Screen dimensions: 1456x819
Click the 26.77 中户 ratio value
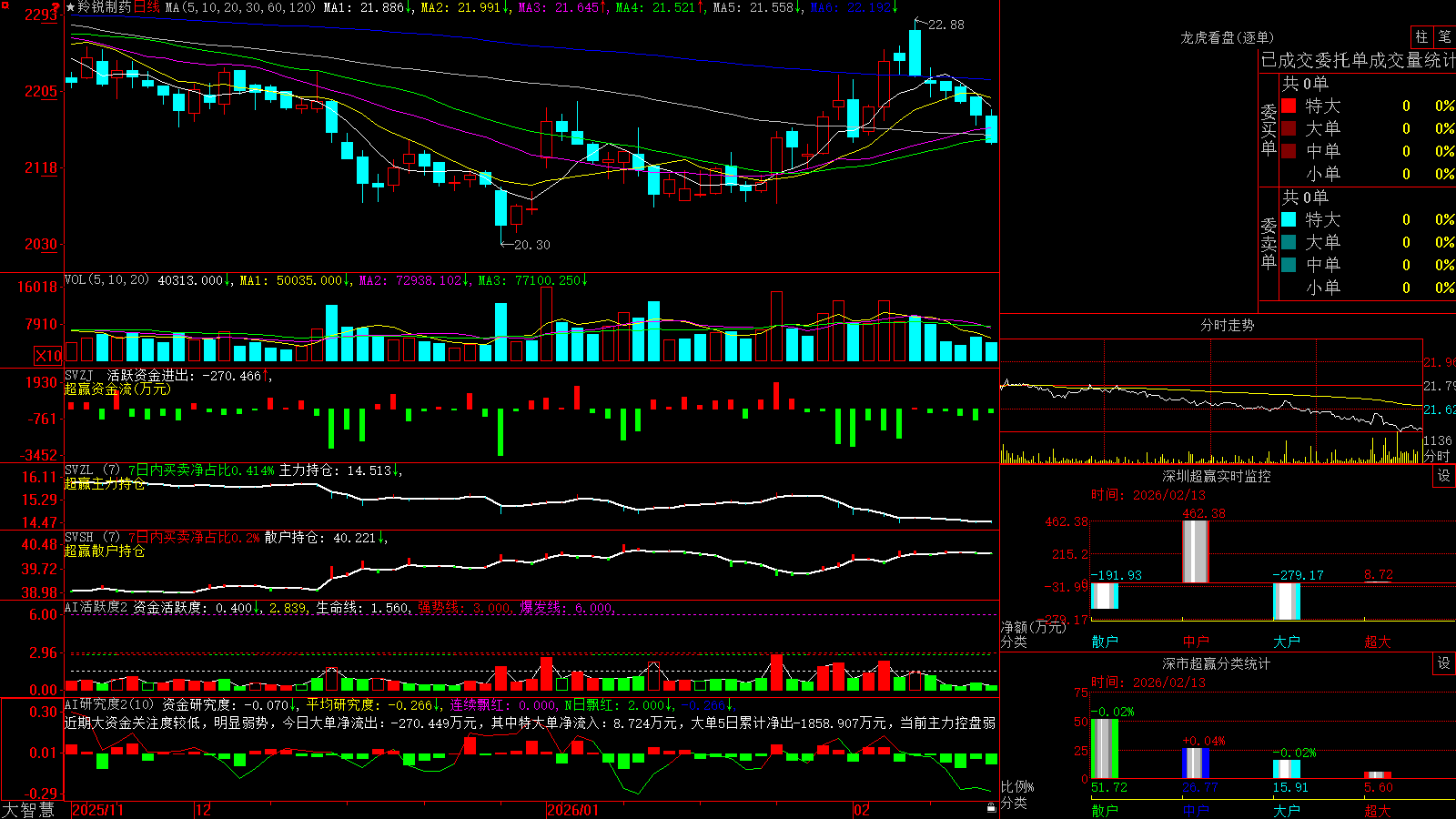[x=1200, y=787]
